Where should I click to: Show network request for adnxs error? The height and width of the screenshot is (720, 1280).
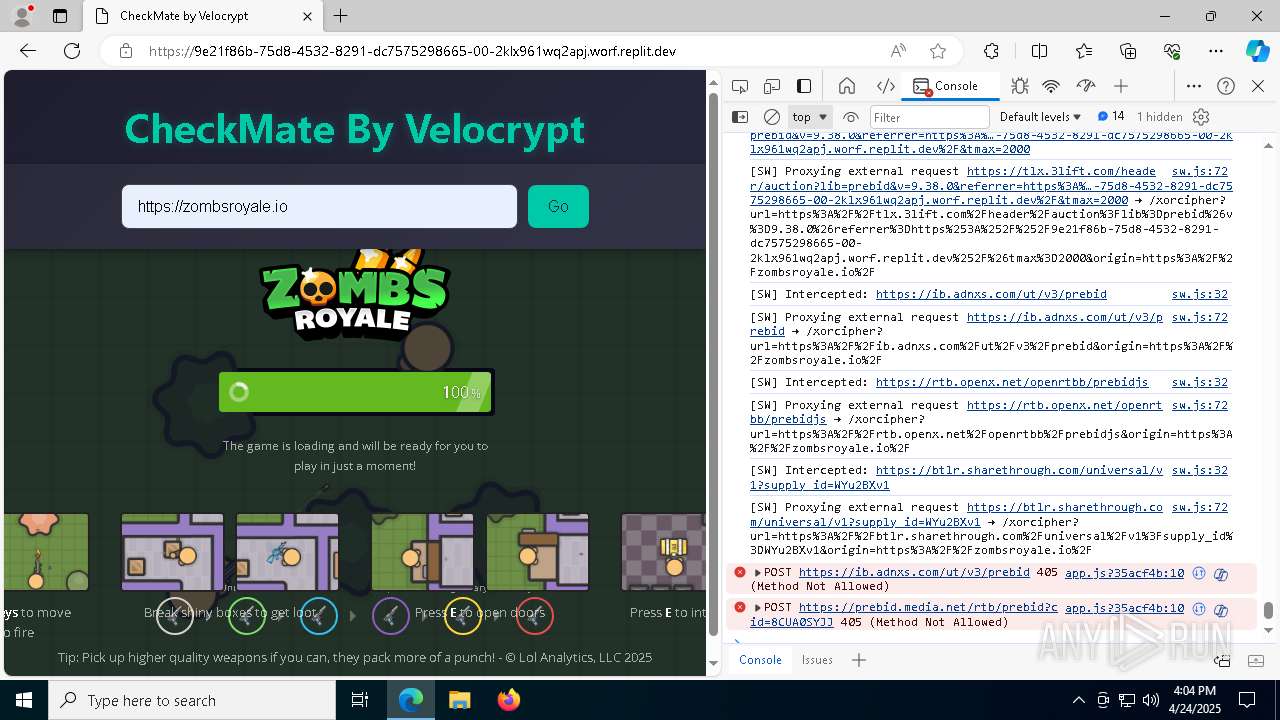point(1197,573)
